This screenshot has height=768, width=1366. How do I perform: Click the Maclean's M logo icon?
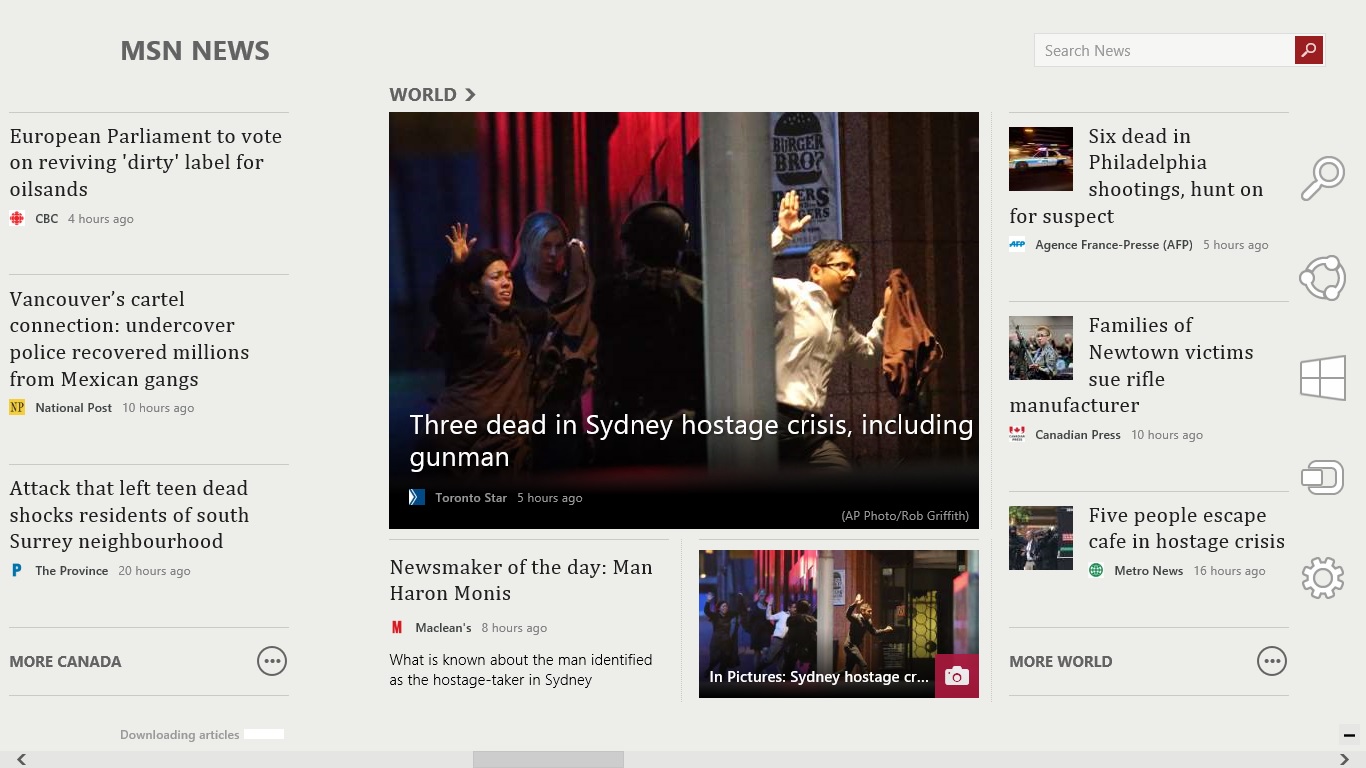pos(397,627)
